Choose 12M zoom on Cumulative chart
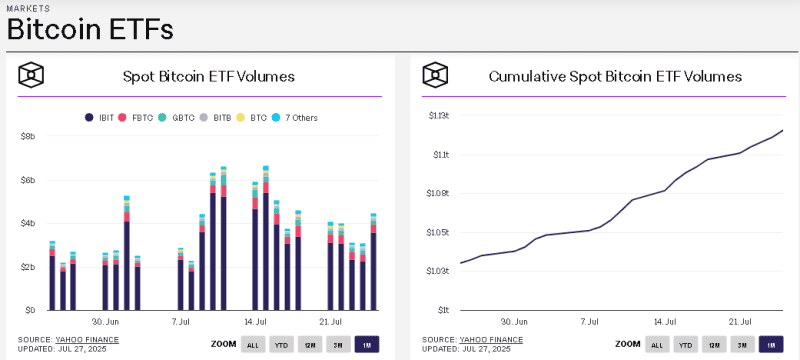Image resolution: width=800 pixels, height=360 pixels. [x=714, y=345]
